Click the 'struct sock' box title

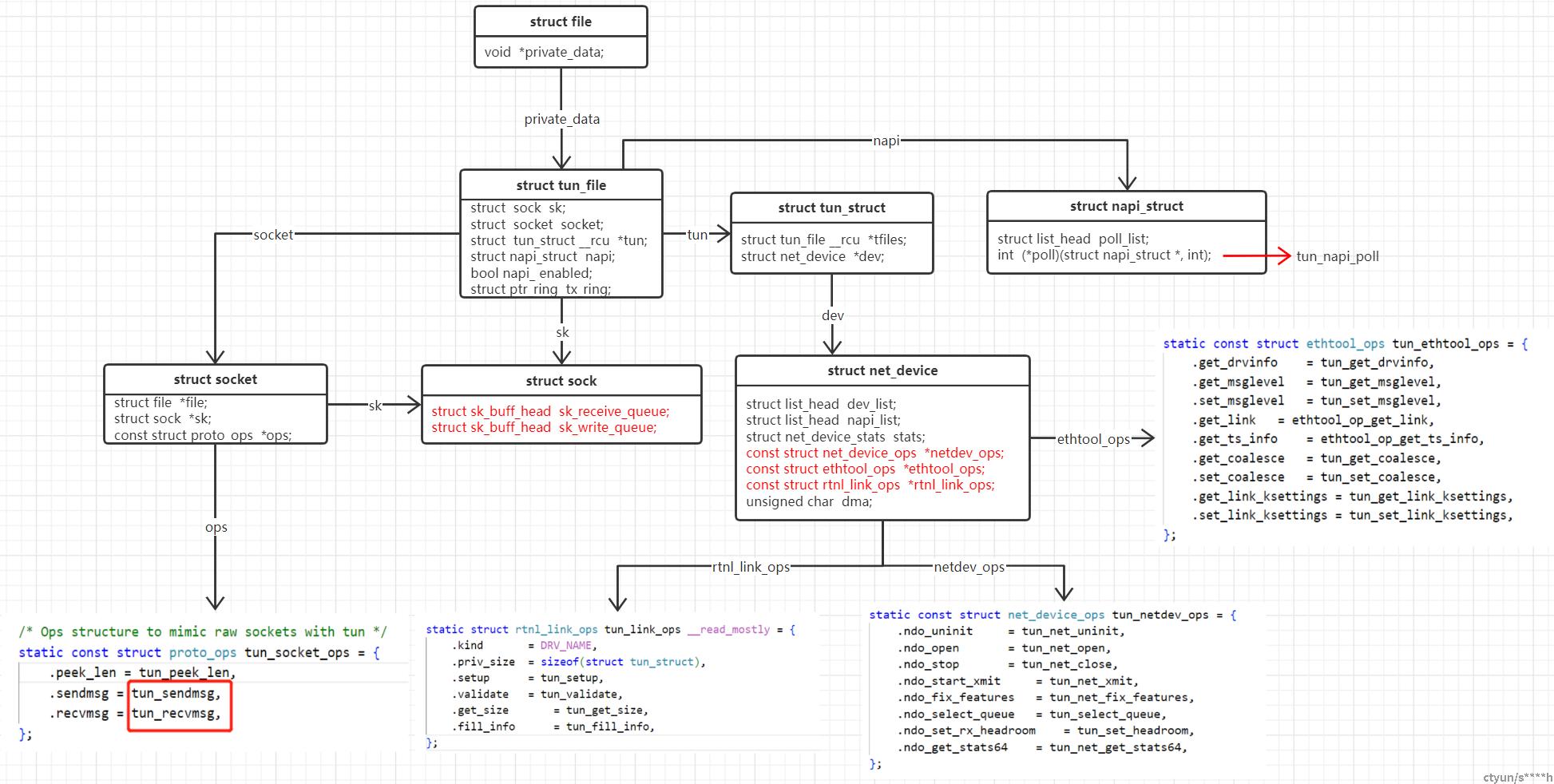click(561, 381)
